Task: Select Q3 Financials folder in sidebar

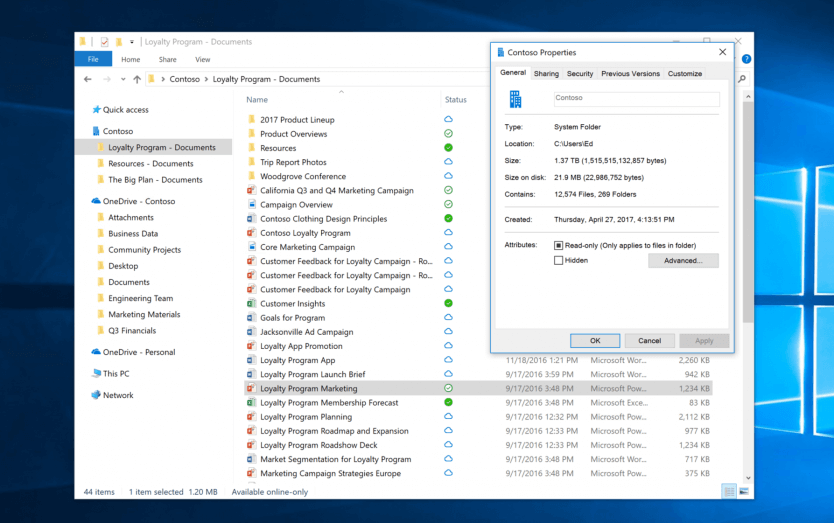Action: tap(132, 330)
